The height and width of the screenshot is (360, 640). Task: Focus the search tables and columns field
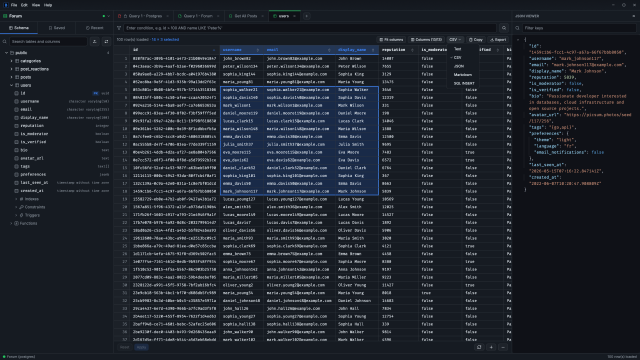[x=48, y=41]
